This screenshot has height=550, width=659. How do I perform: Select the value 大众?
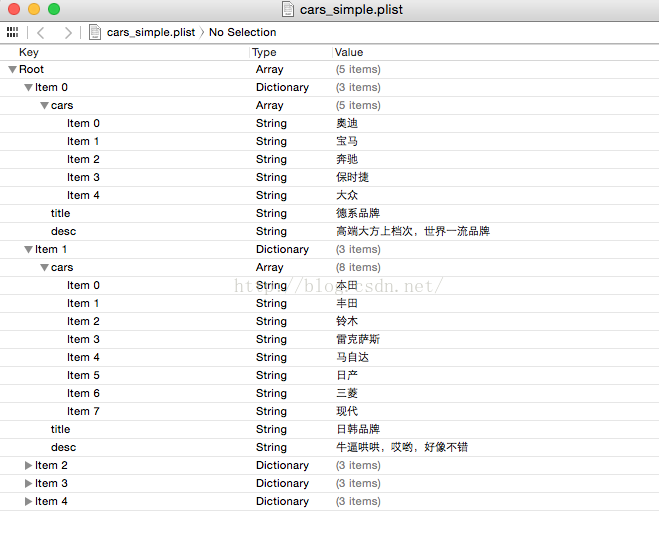[x=347, y=196]
